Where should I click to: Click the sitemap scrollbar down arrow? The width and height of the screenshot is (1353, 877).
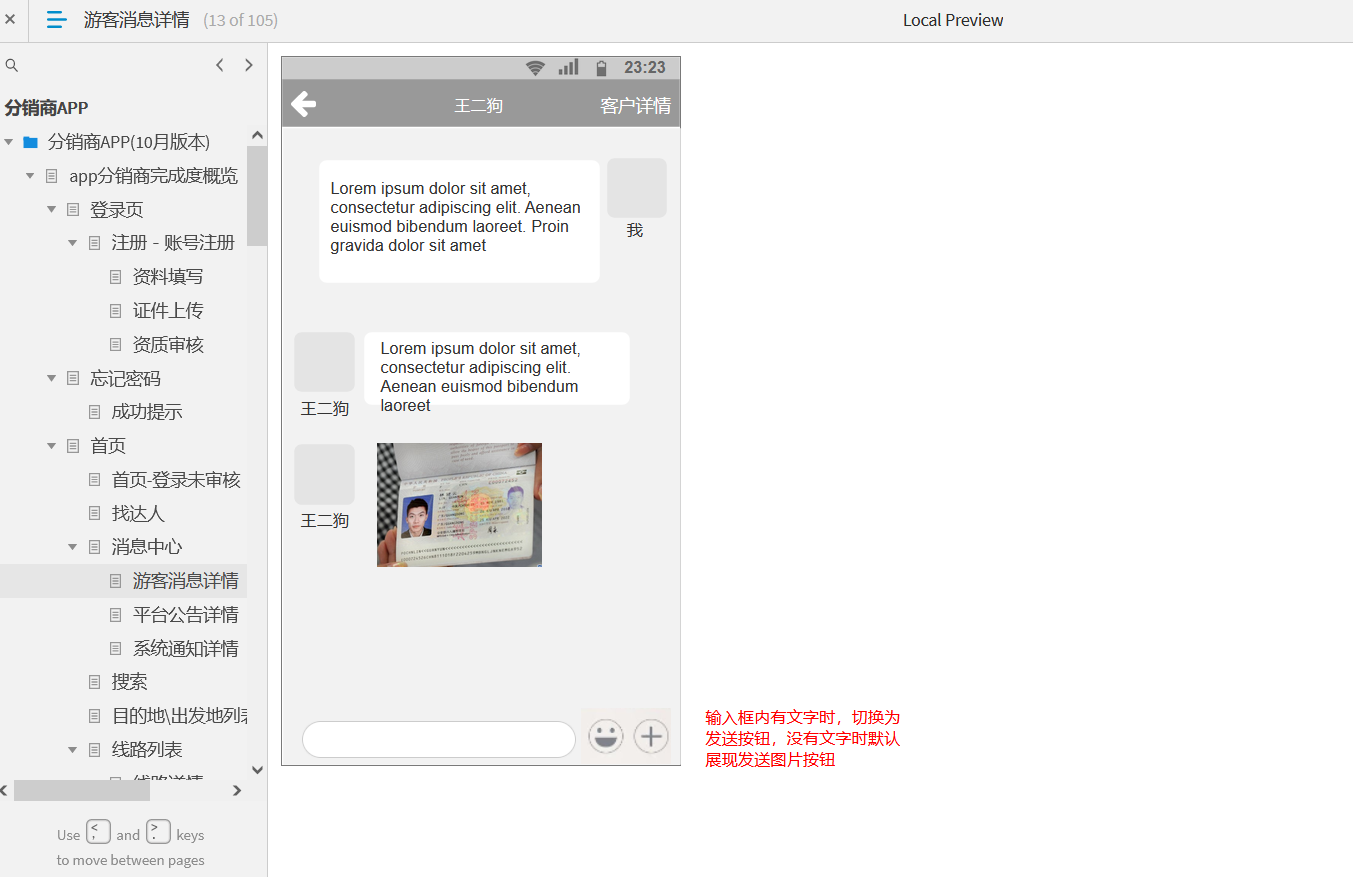click(257, 770)
